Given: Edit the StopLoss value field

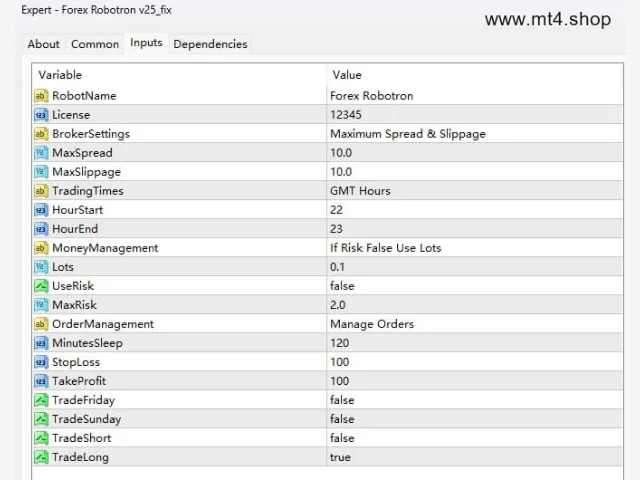Looking at the screenshot, I should pyautogui.click(x=475, y=362).
